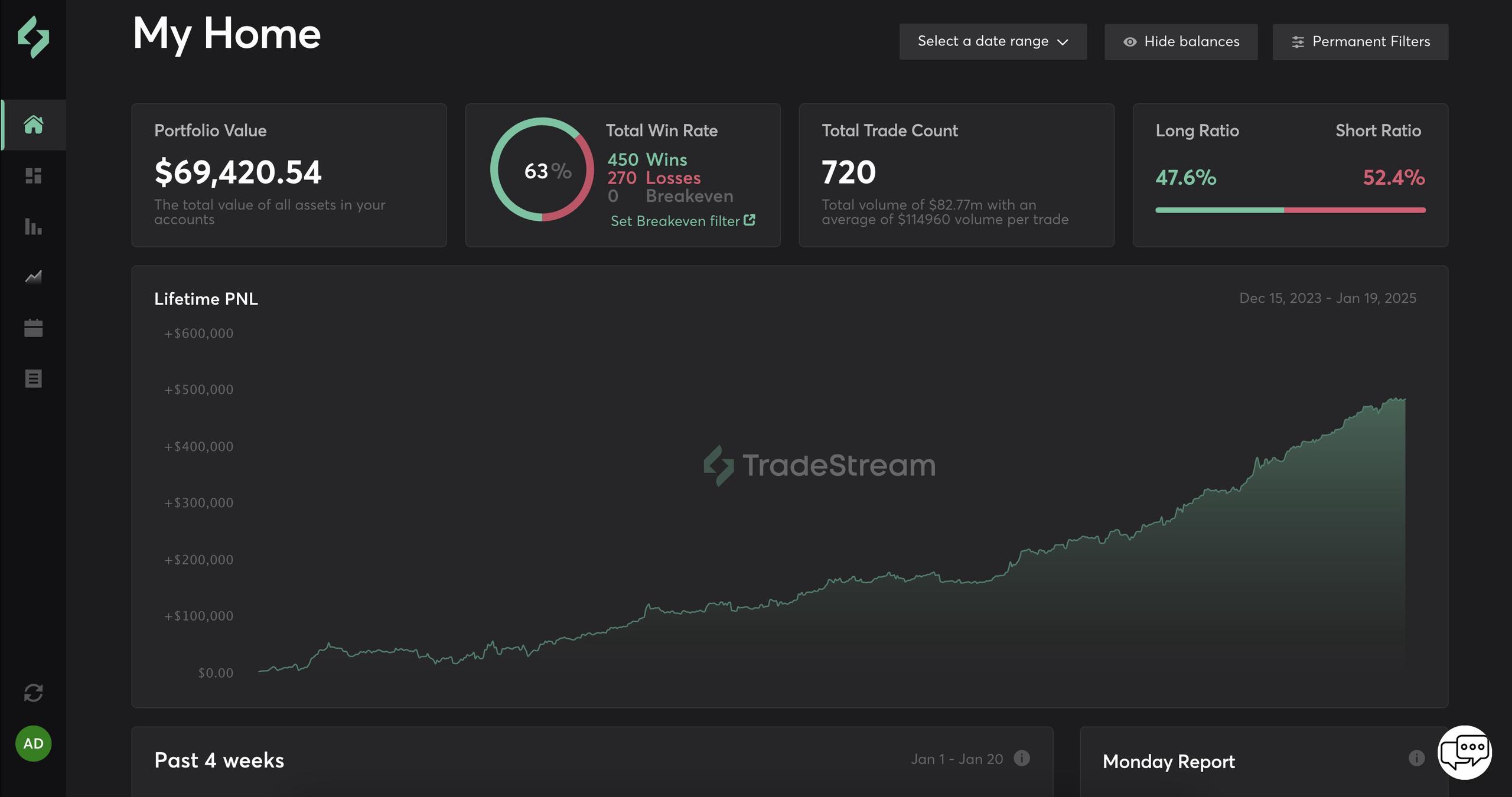Open the AD user avatar
Screen dimensions: 1512x797
click(x=33, y=743)
